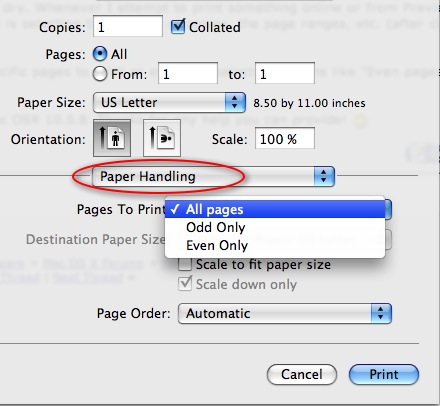This screenshot has height=406, width=440.
Task: Choose All pages from the menu
Action: tap(275, 209)
